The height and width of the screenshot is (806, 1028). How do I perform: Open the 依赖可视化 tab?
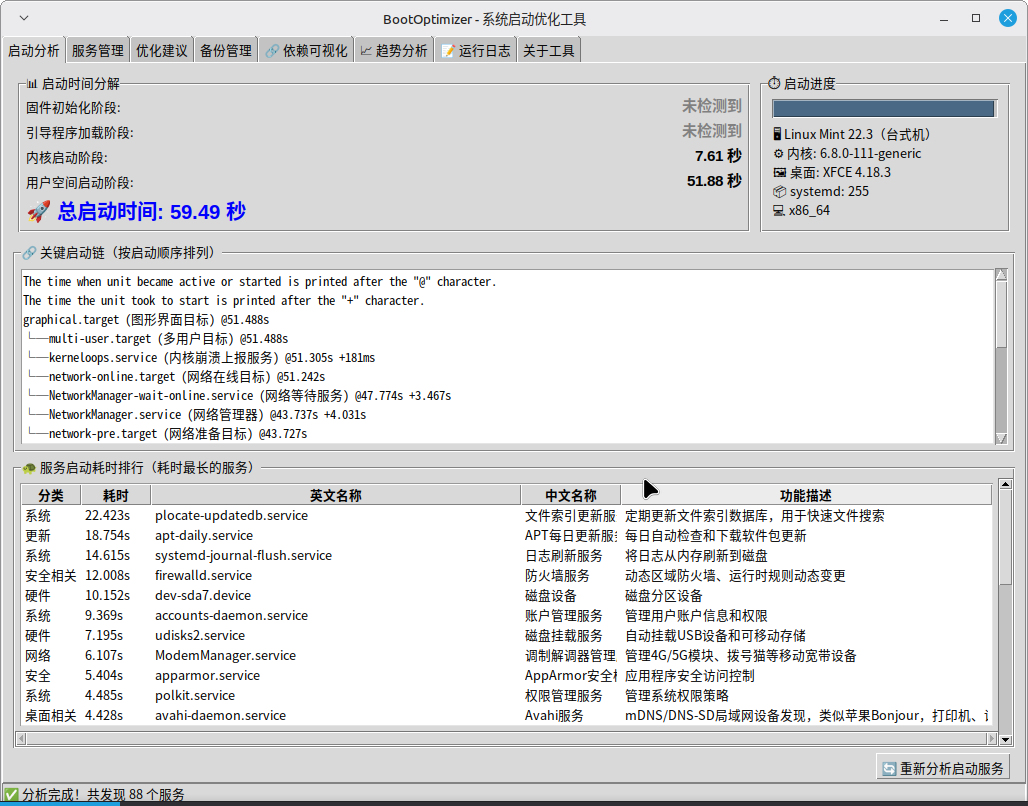(x=306, y=50)
